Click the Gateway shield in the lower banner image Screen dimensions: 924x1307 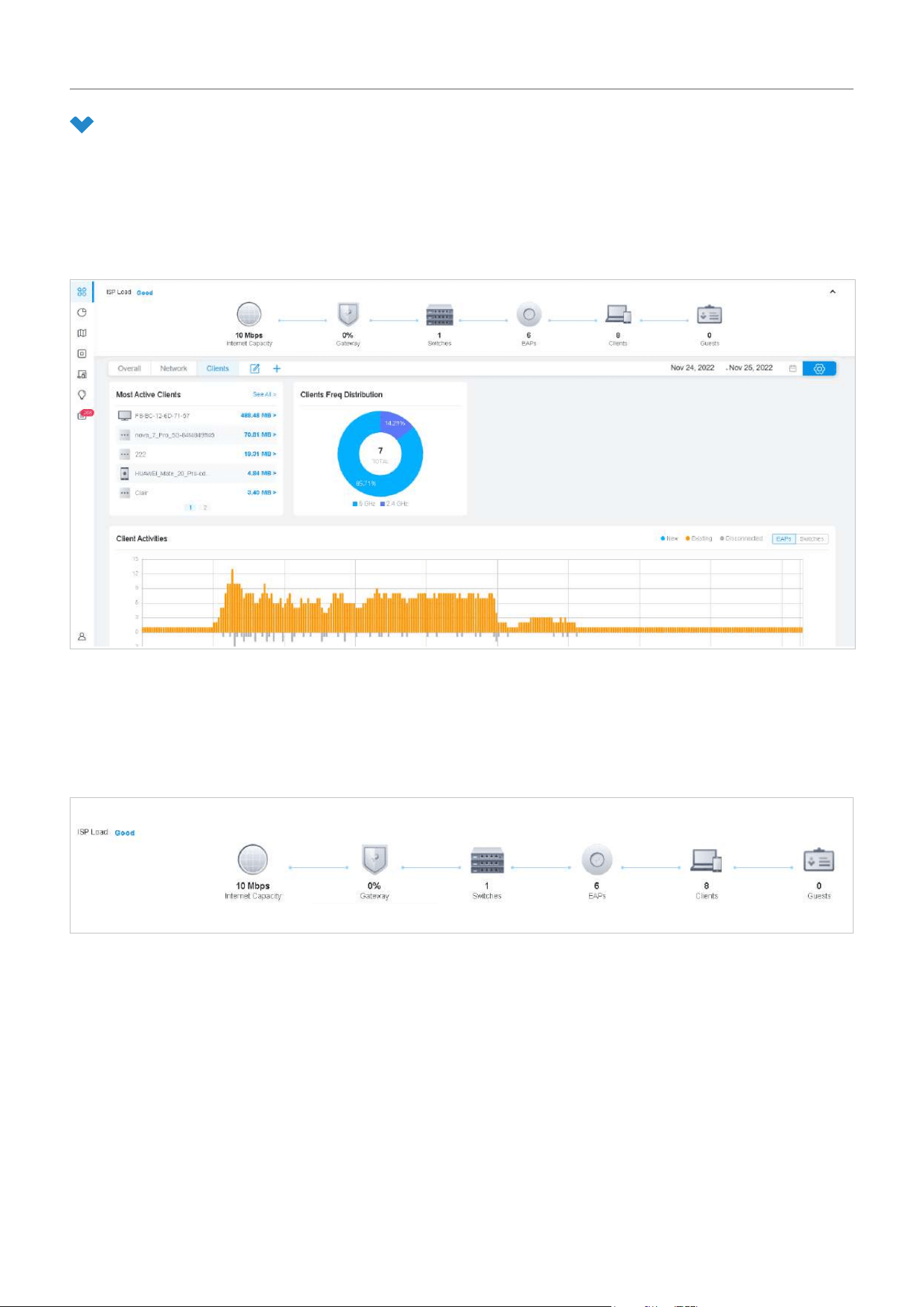375,859
